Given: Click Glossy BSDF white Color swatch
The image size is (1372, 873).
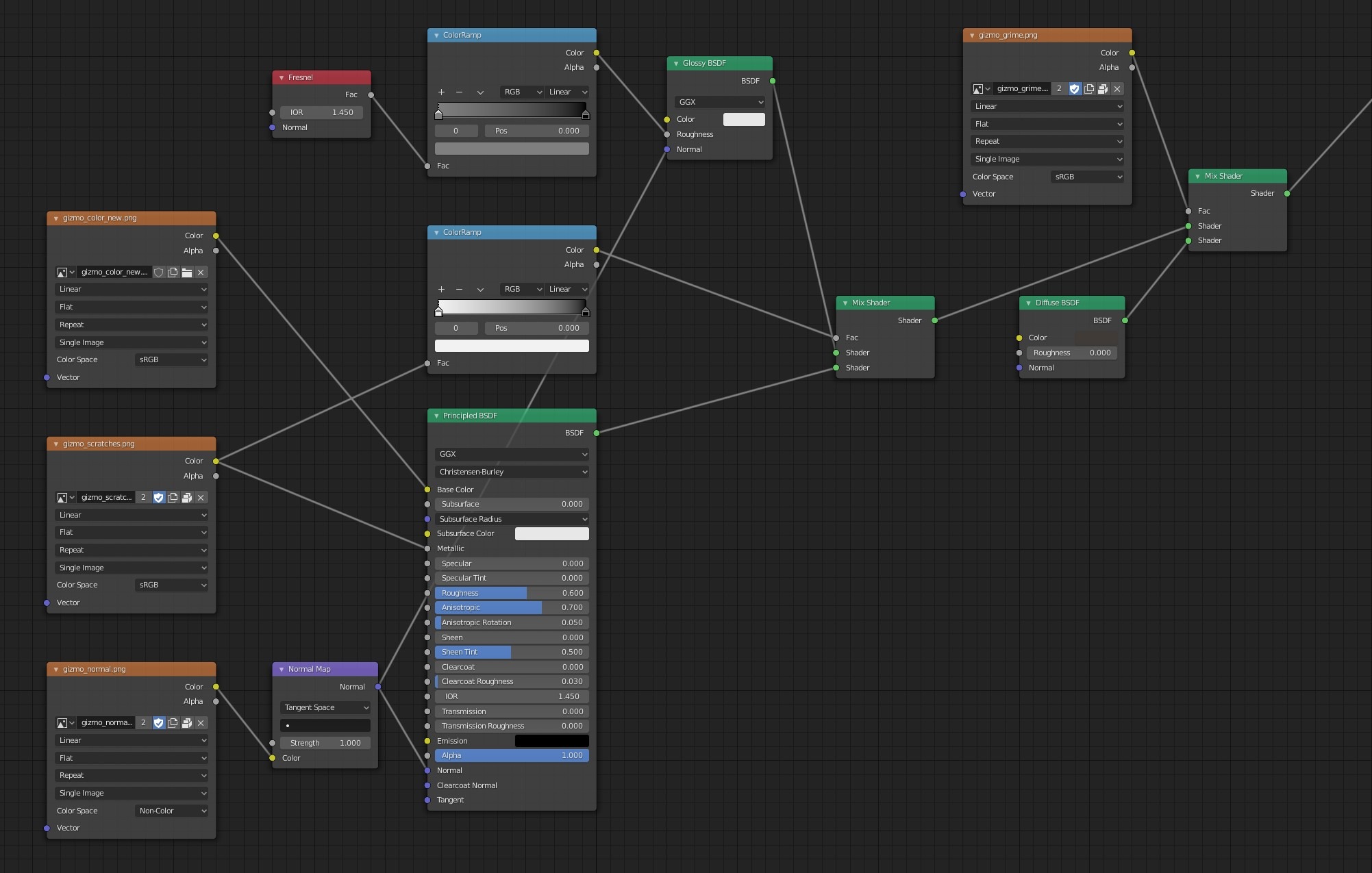Looking at the screenshot, I should tap(744, 119).
